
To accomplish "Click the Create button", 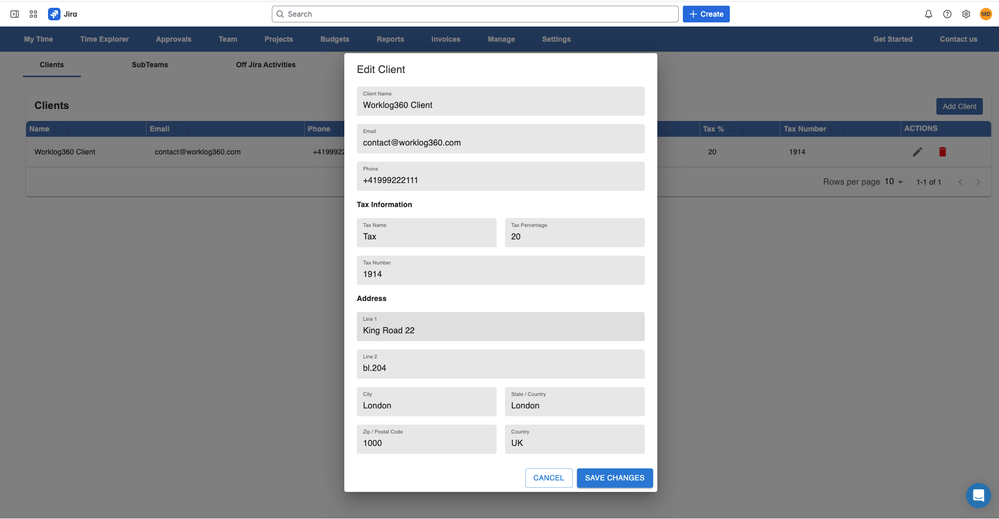I will (706, 14).
